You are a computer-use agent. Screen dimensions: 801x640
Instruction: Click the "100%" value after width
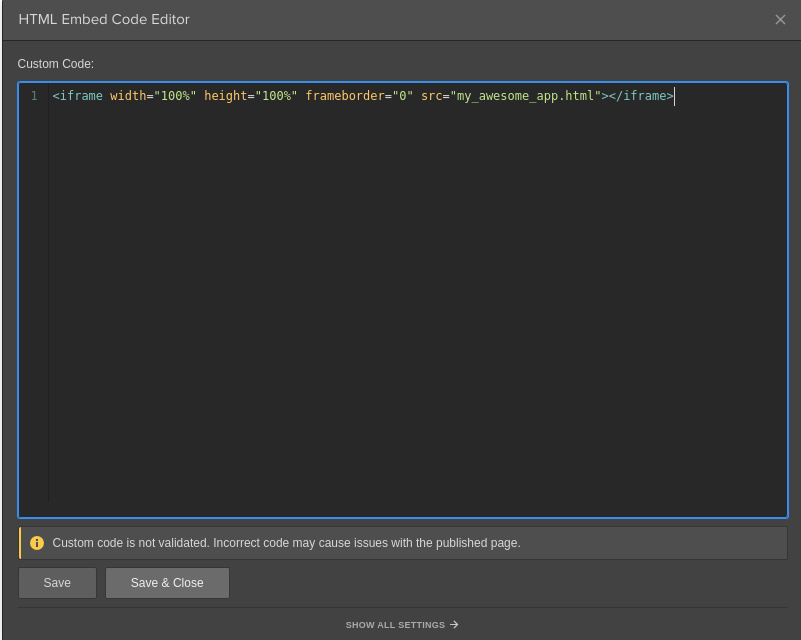[175, 96]
